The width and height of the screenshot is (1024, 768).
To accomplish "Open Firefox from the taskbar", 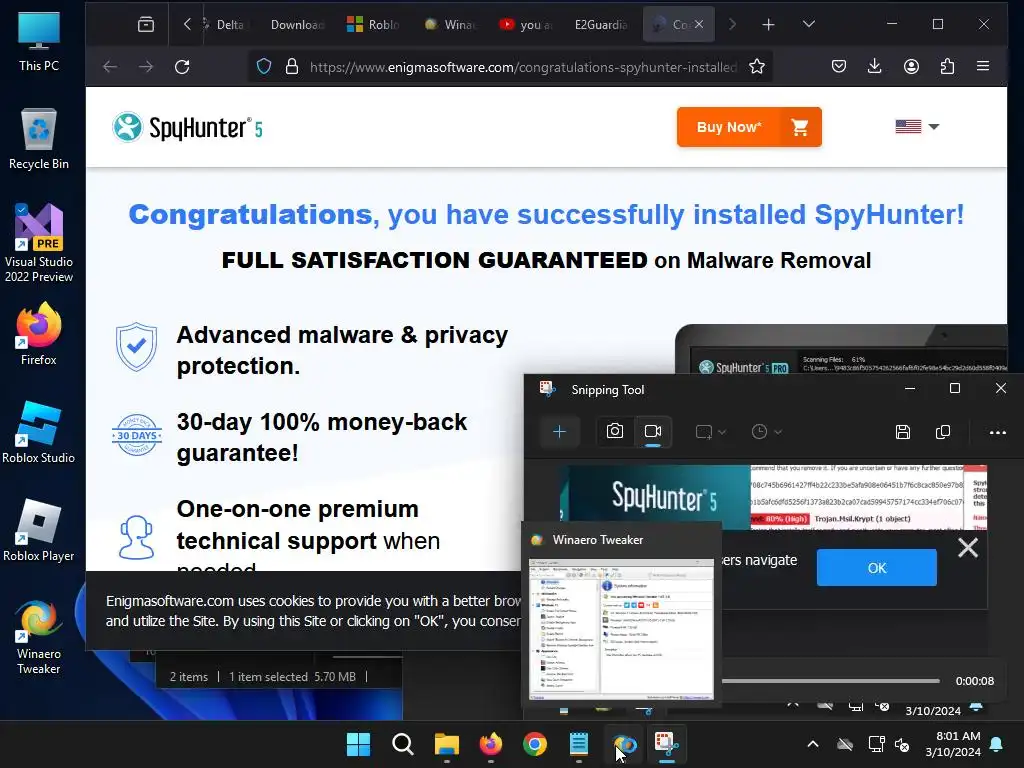I will click(x=490, y=744).
